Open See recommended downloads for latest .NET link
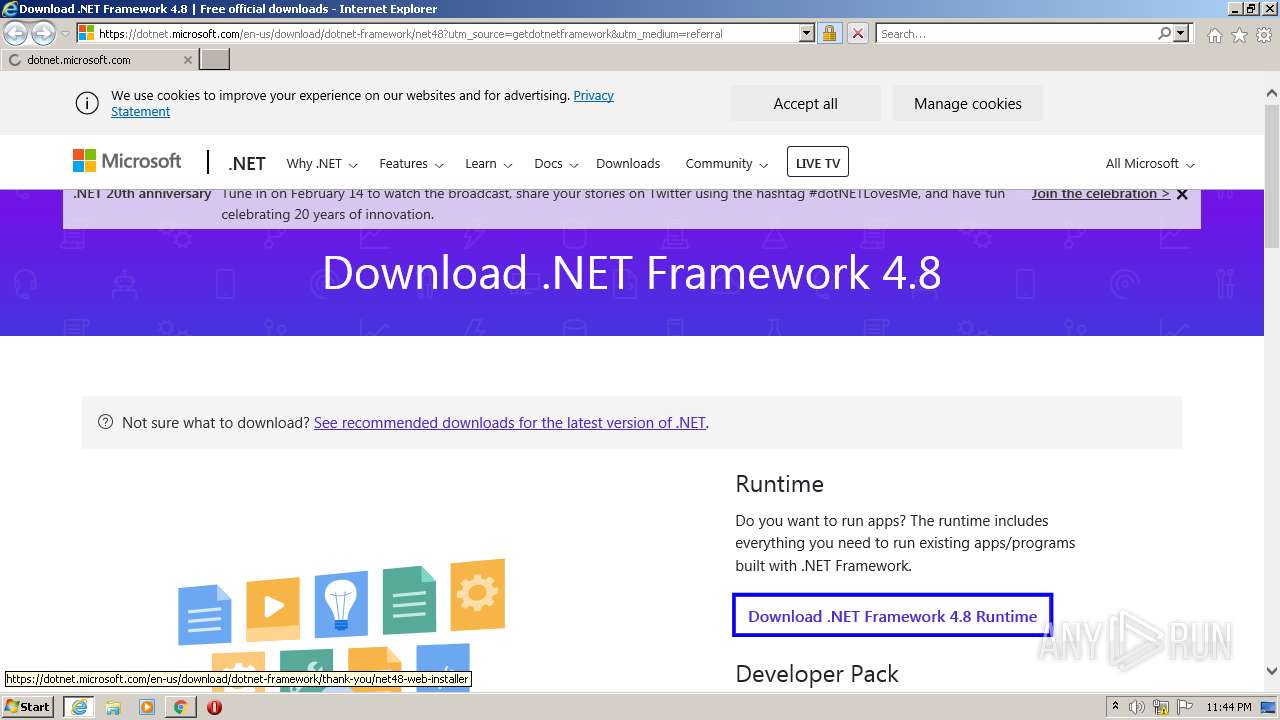 point(510,422)
